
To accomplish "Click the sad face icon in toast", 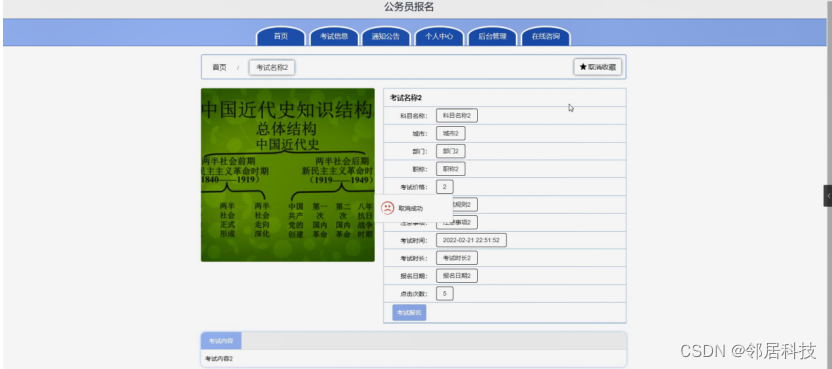I will pos(388,208).
